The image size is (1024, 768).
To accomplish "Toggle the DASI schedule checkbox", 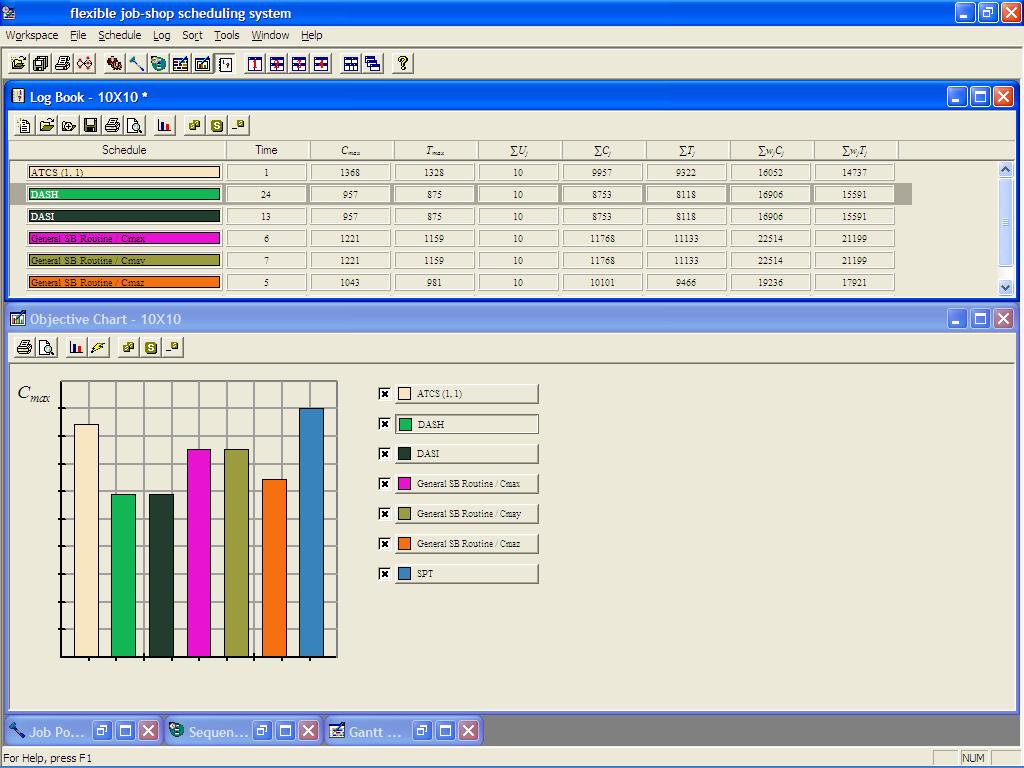I will tap(384, 454).
